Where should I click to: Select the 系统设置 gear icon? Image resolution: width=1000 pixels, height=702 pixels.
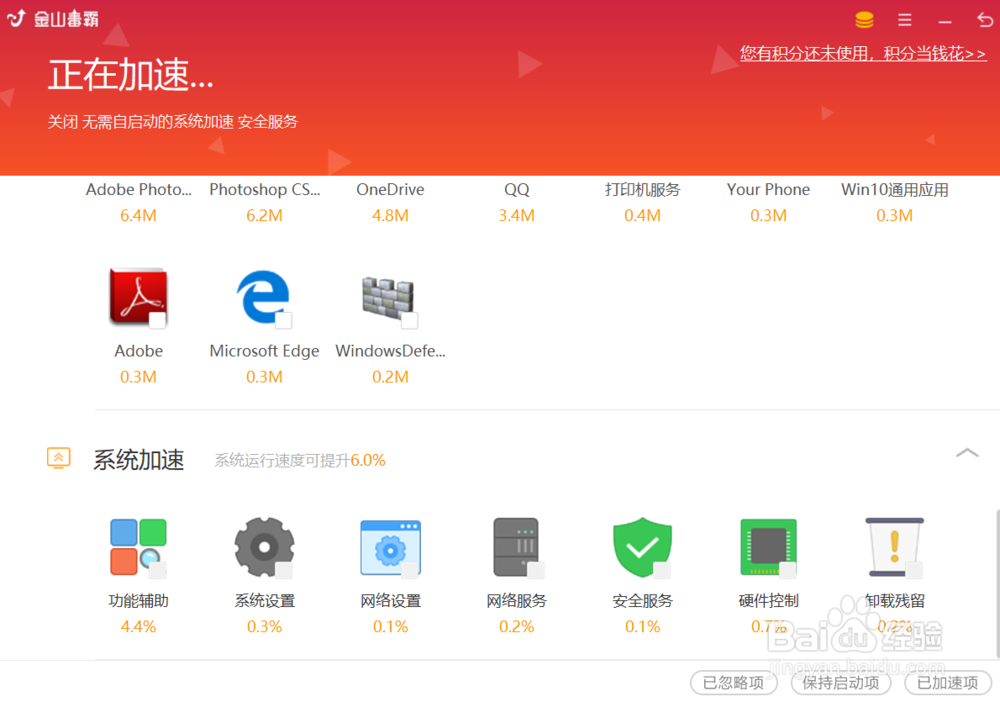264,547
